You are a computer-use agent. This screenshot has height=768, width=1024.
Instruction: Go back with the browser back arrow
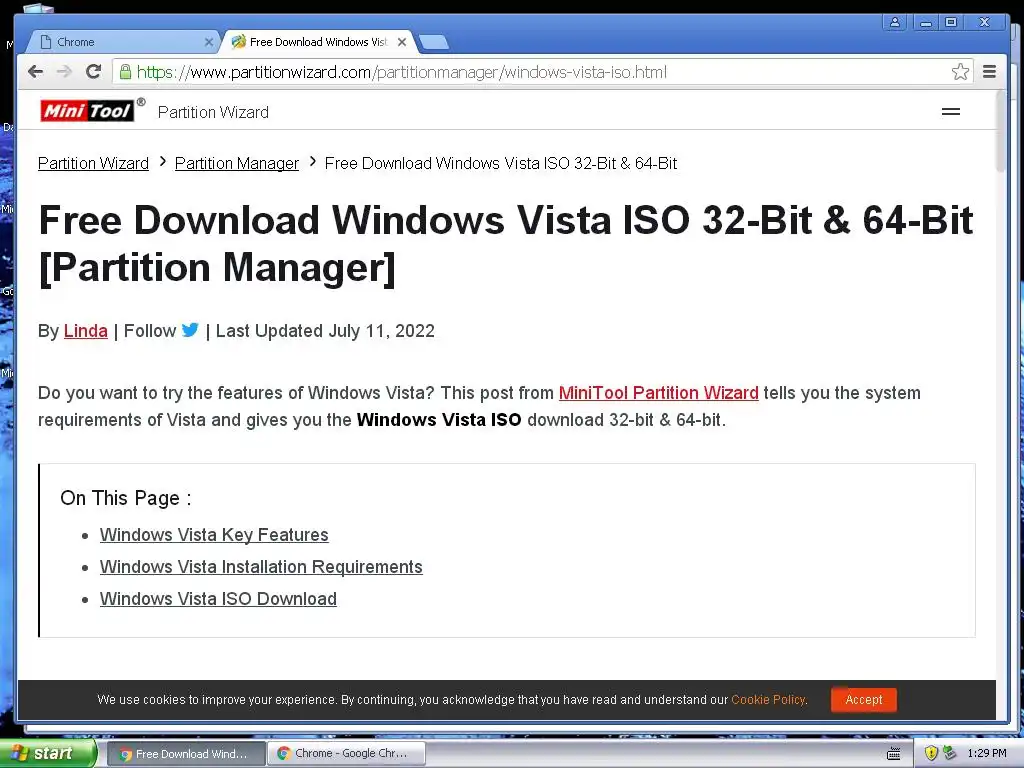(35, 72)
